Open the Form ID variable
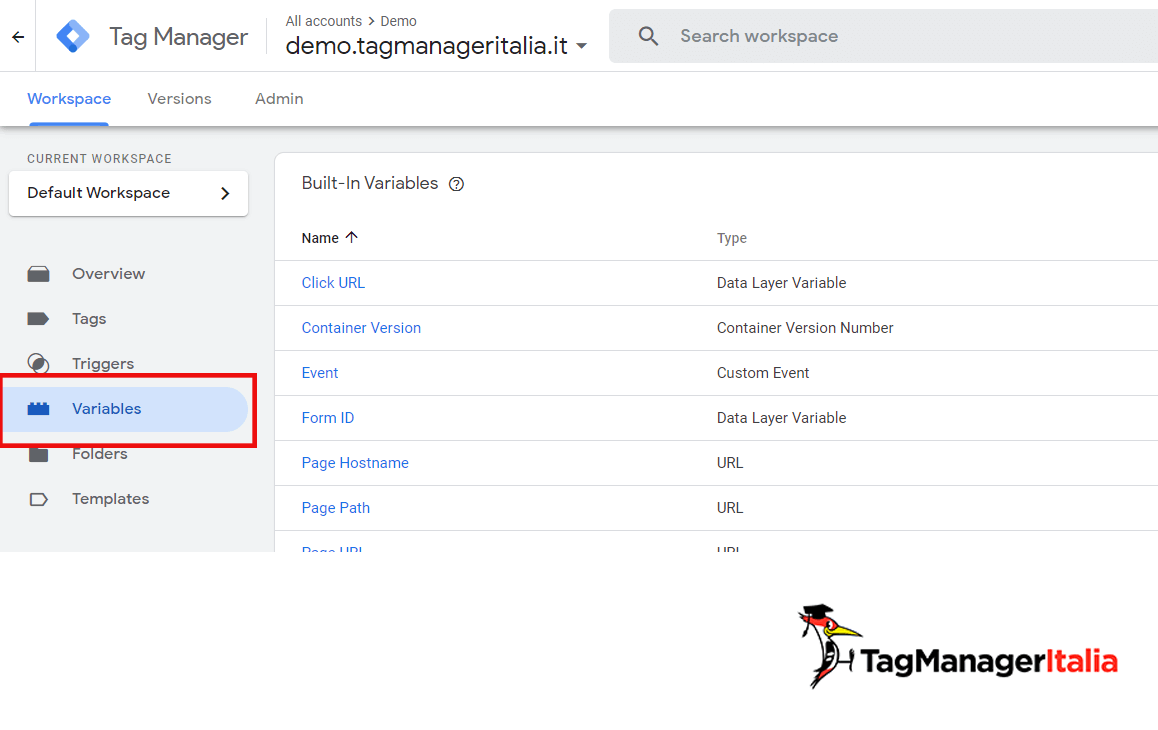This screenshot has width=1158, height=730. (328, 418)
